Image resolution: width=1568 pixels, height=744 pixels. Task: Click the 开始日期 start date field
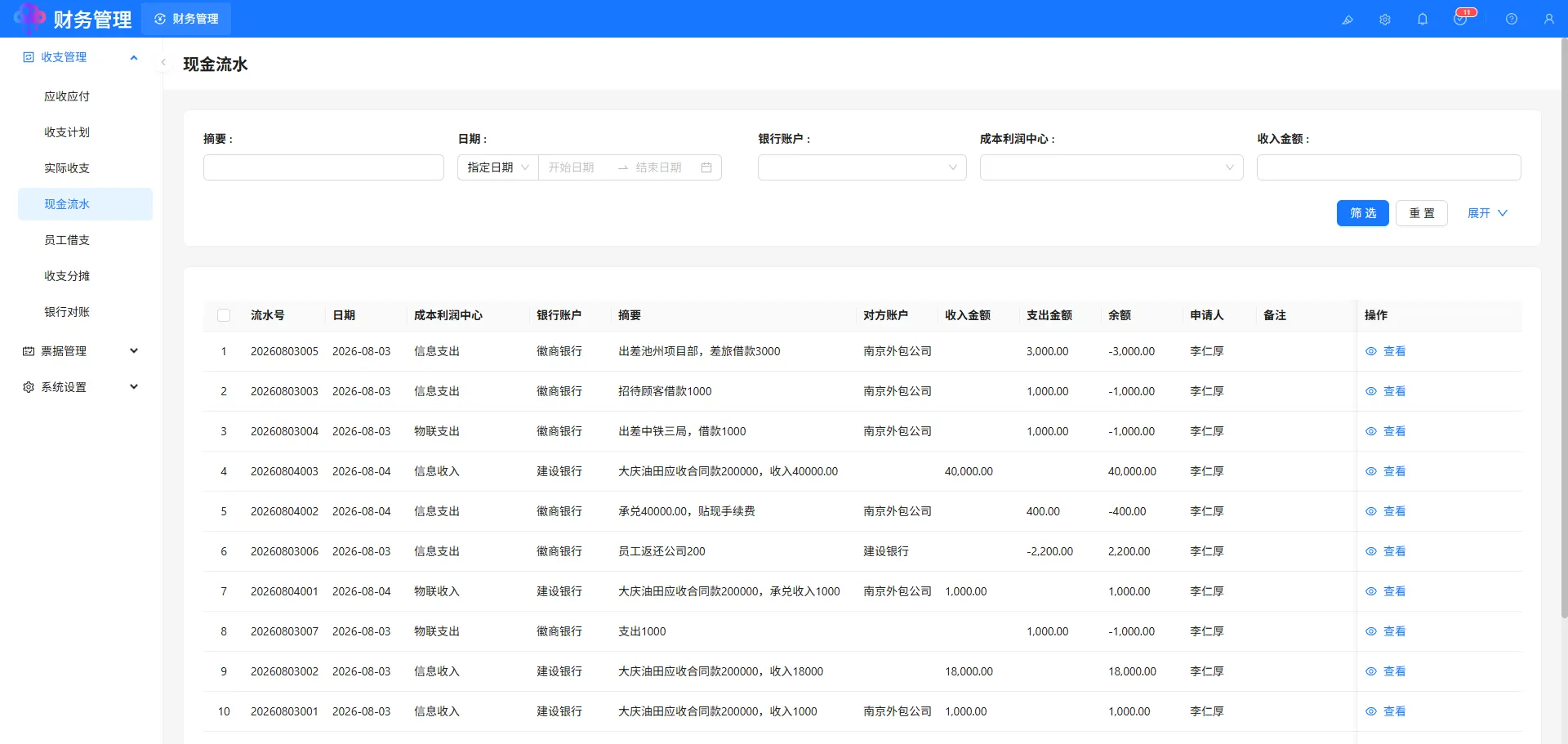577,167
